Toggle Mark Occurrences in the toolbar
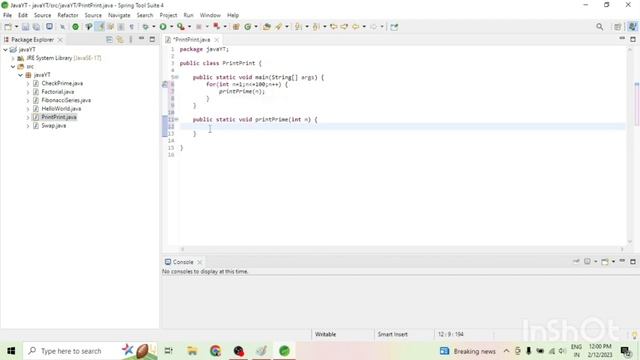 point(99,27)
